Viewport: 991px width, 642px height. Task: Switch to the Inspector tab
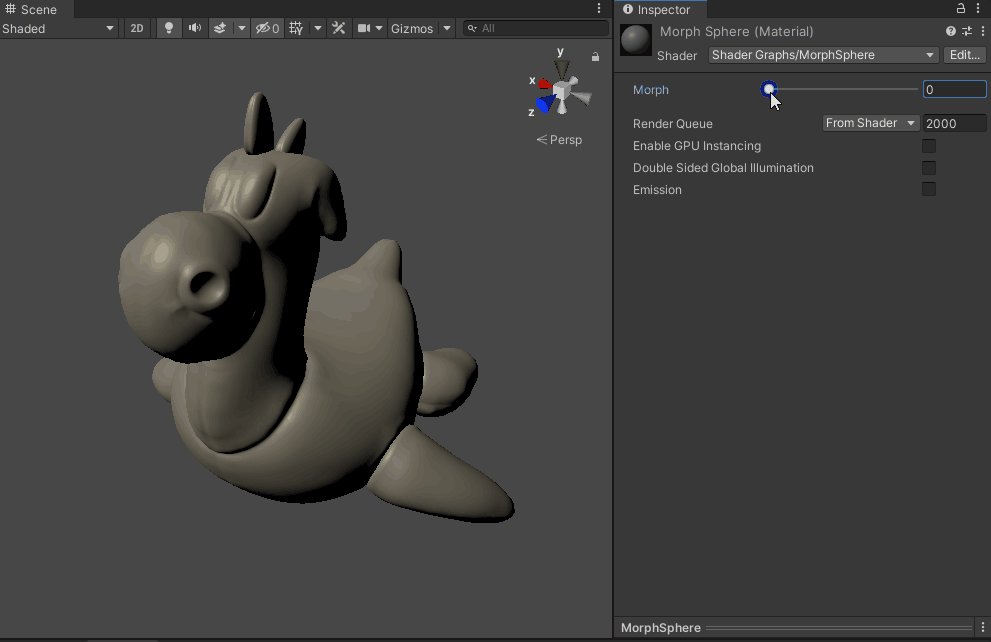coord(660,9)
